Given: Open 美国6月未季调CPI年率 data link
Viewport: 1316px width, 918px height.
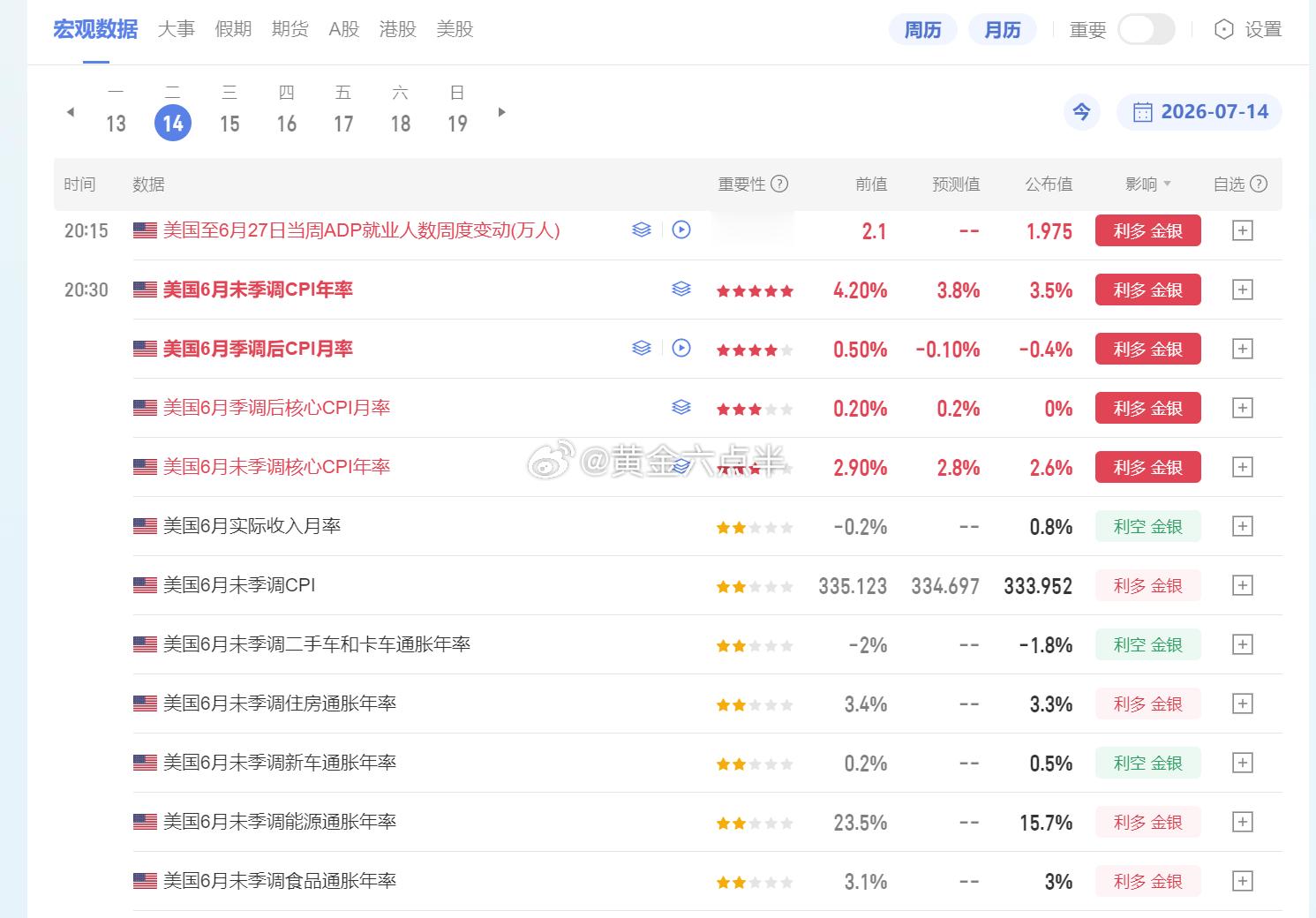Looking at the screenshot, I should 258,290.
